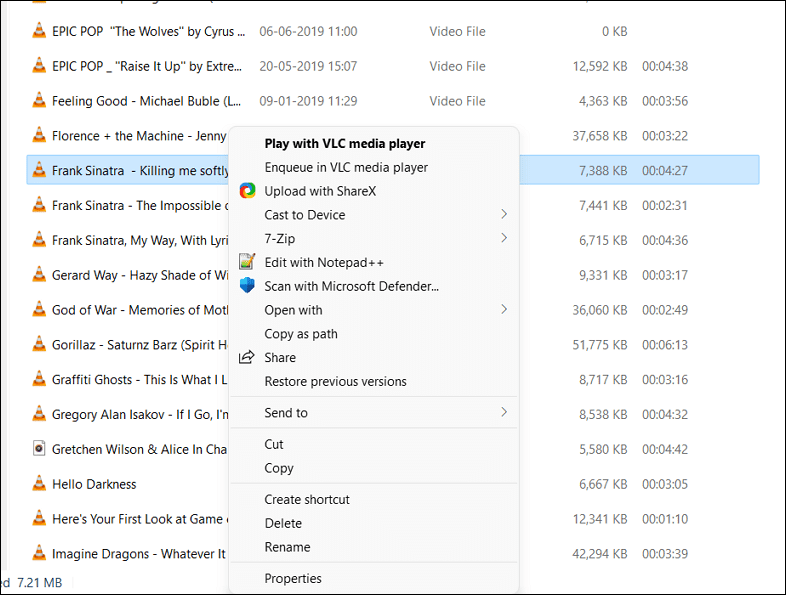Click size value 36,060 KB
This screenshot has height=595, width=786.
point(600,310)
